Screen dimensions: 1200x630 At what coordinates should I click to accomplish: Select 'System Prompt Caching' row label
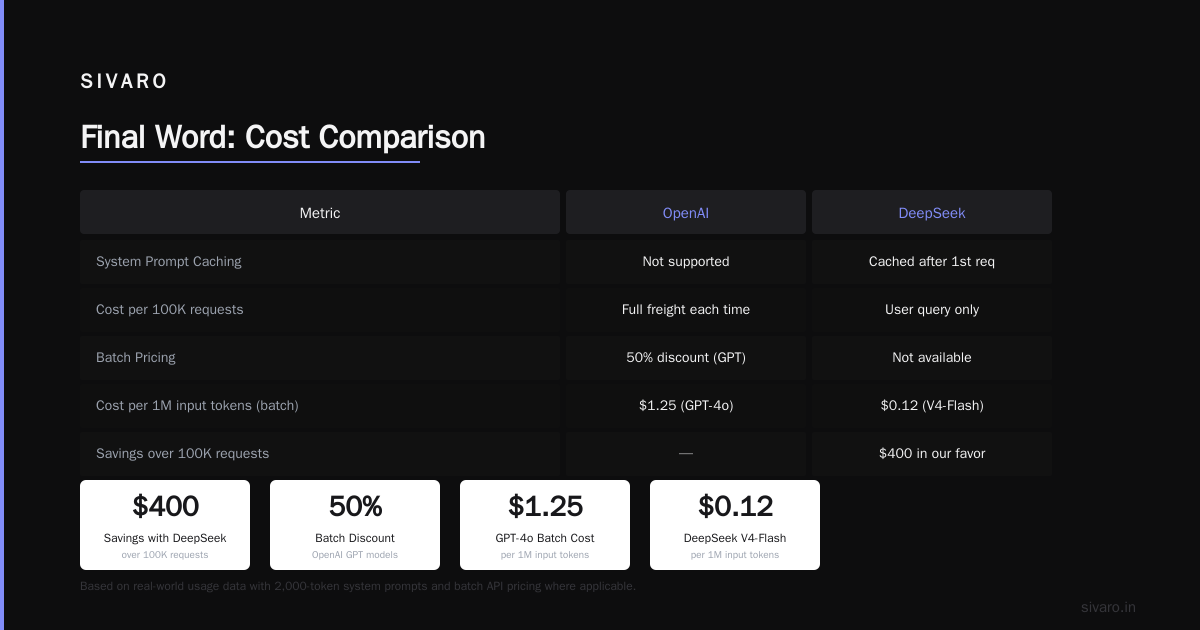pos(169,261)
